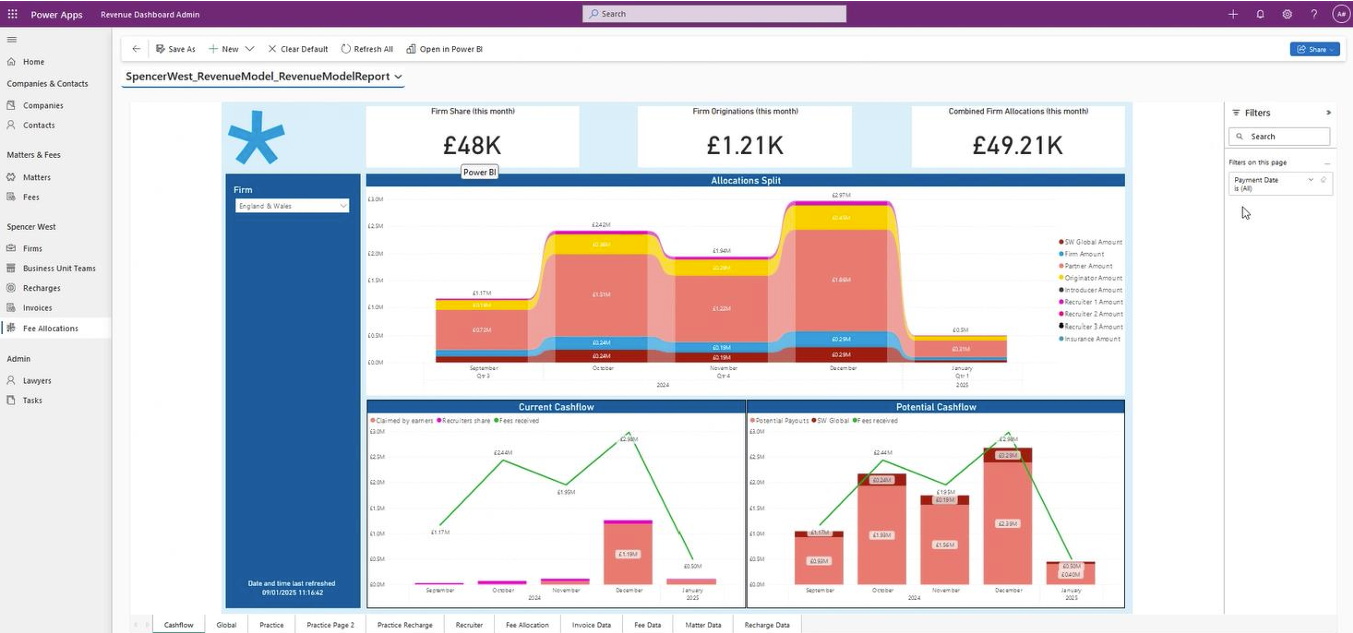Viewport: 1353px width, 633px height.
Task: Click the Current Cashflow 'Fees received' legend entry
Action: click(515, 421)
